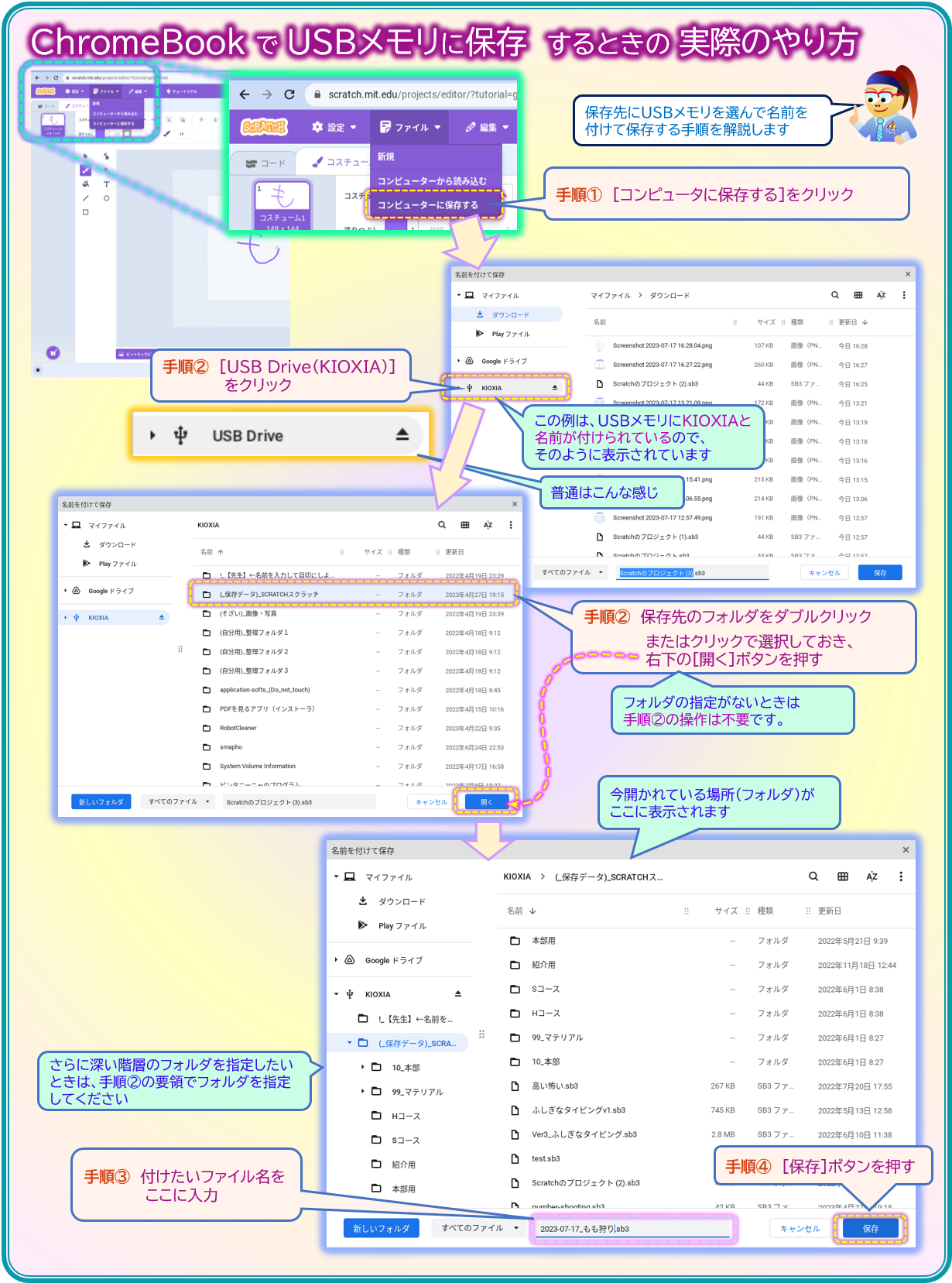Click the filename field containing 2023-07-17_もも狩り.sb3
This screenshot has width=952, height=1283.
click(x=633, y=1228)
